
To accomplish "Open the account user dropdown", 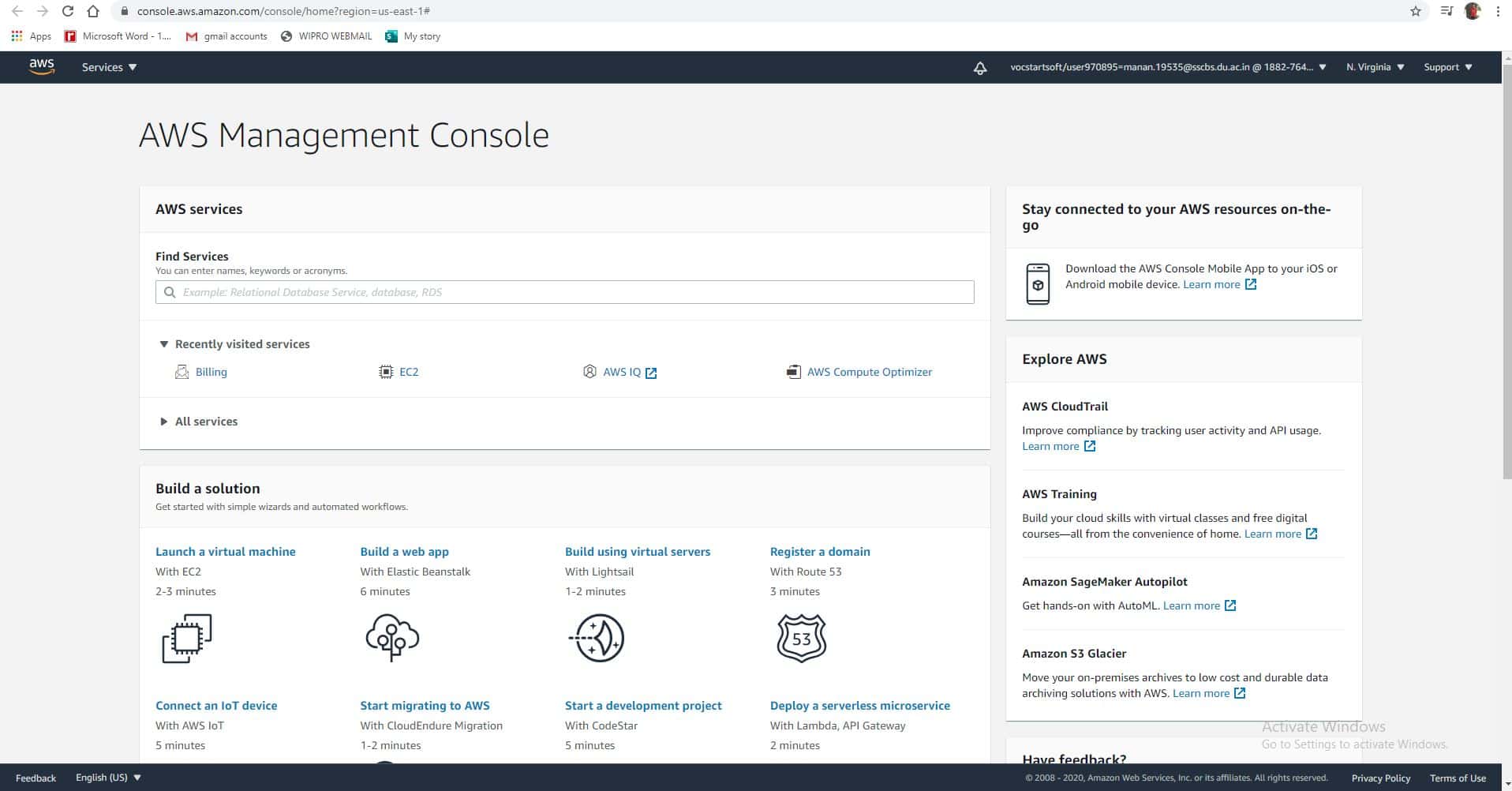I will [1168, 67].
